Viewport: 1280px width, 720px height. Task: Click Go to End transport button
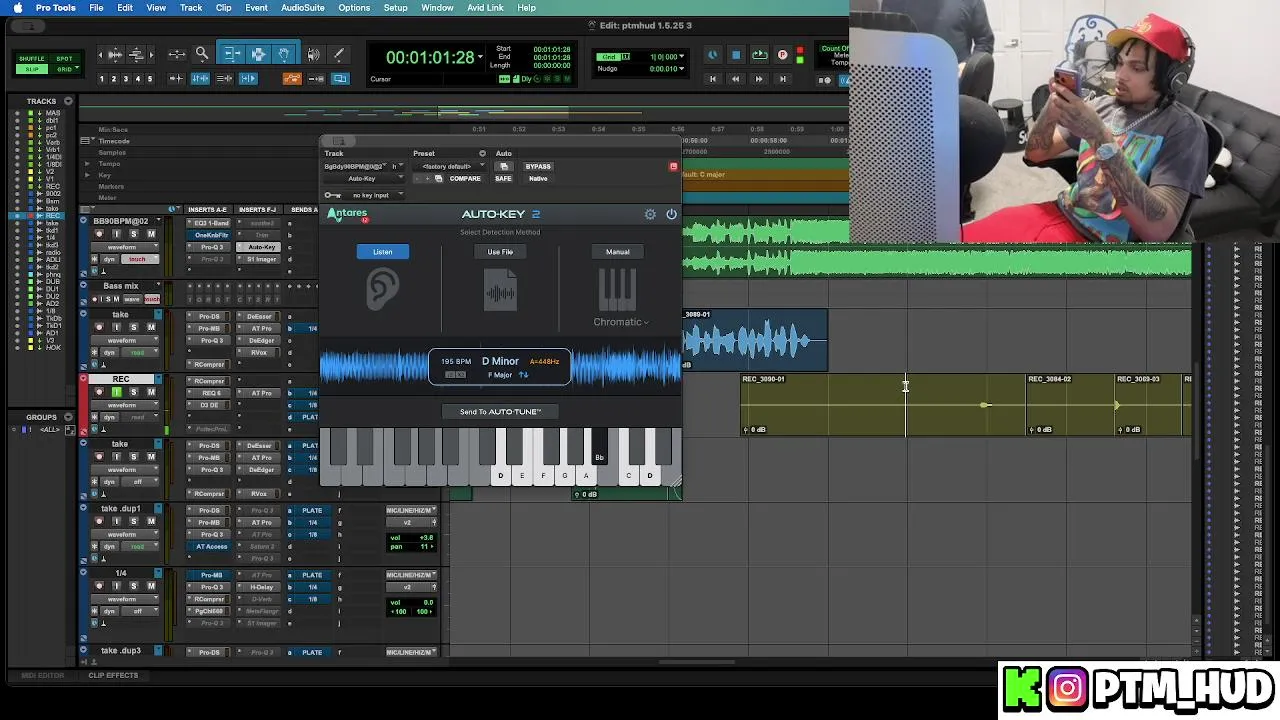pos(783,79)
